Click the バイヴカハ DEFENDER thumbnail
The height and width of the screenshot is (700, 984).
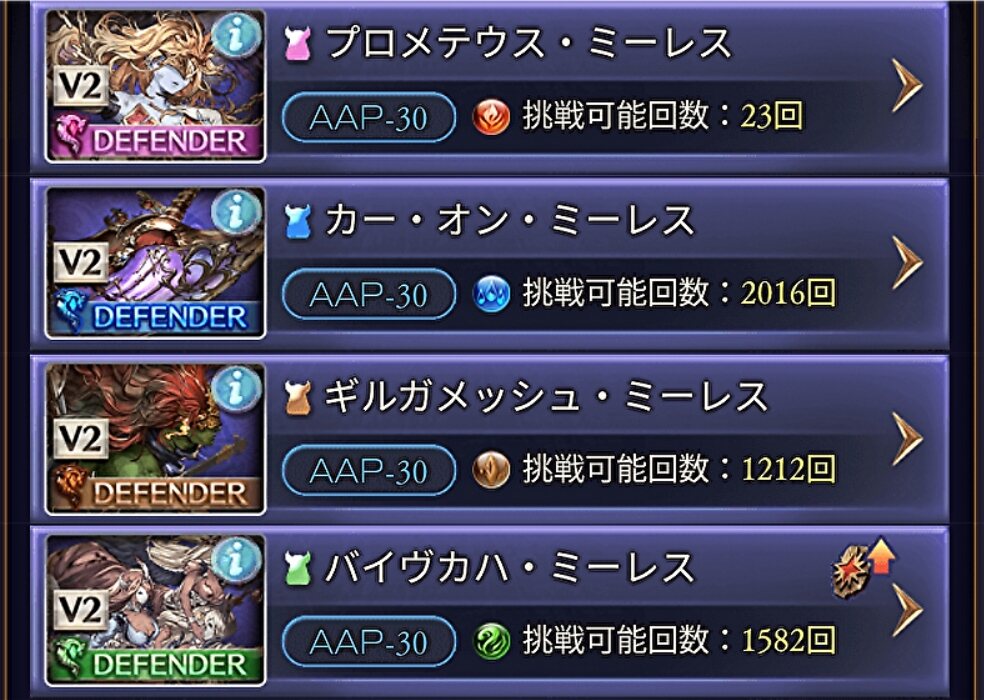click(155, 610)
